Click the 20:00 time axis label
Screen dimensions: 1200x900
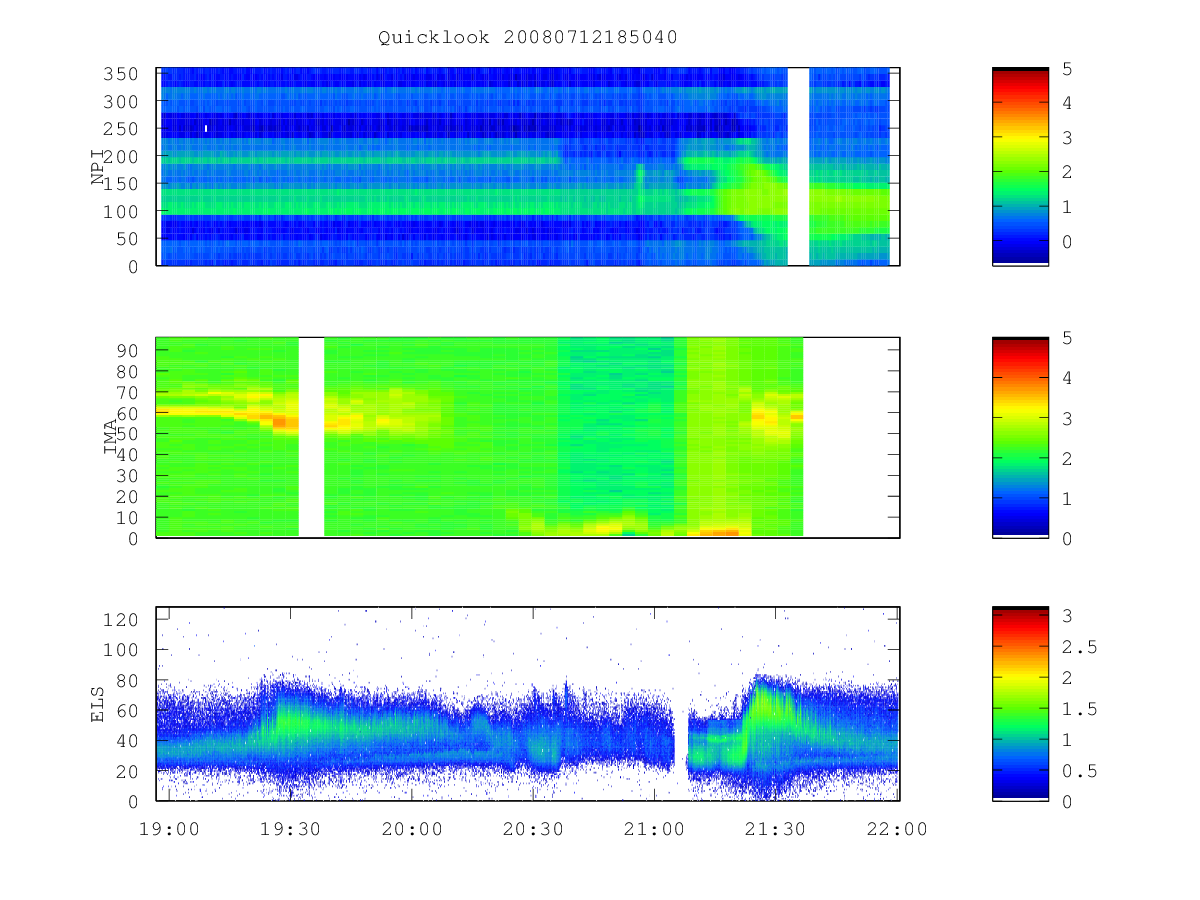412,829
